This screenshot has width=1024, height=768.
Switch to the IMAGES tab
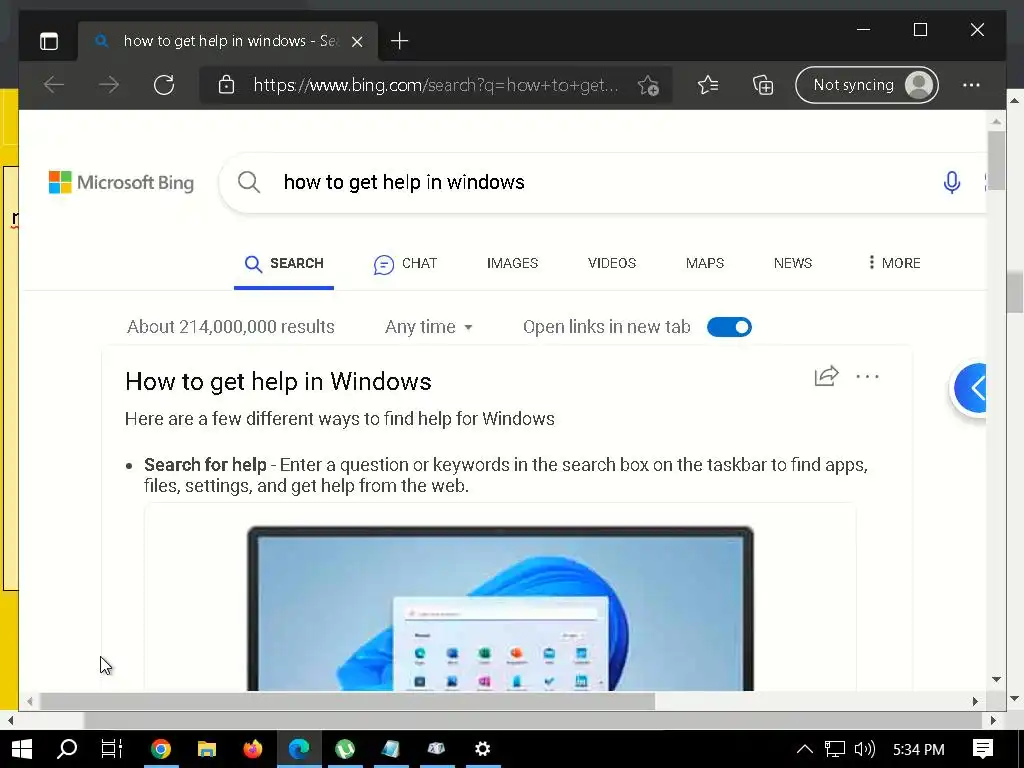pos(513,263)
